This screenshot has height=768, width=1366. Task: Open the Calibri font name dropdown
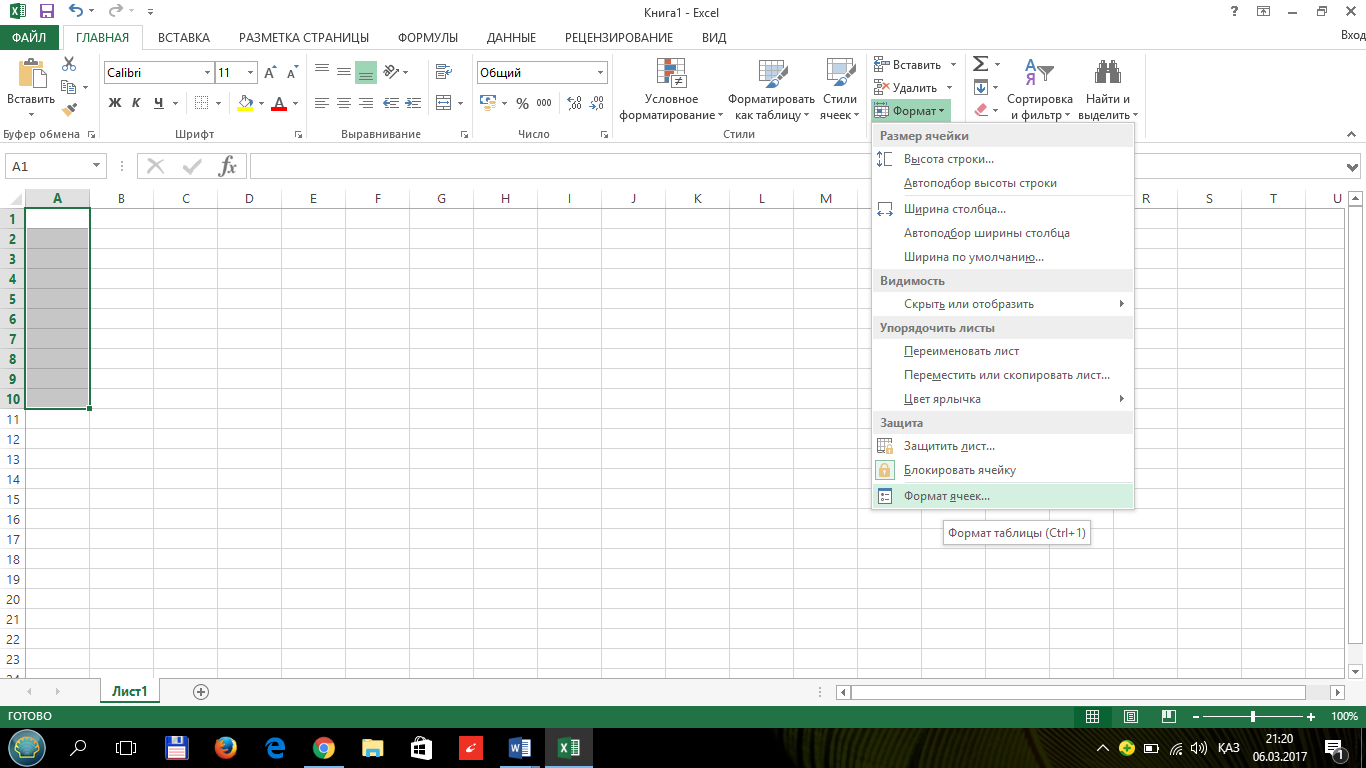pos(208,73)
